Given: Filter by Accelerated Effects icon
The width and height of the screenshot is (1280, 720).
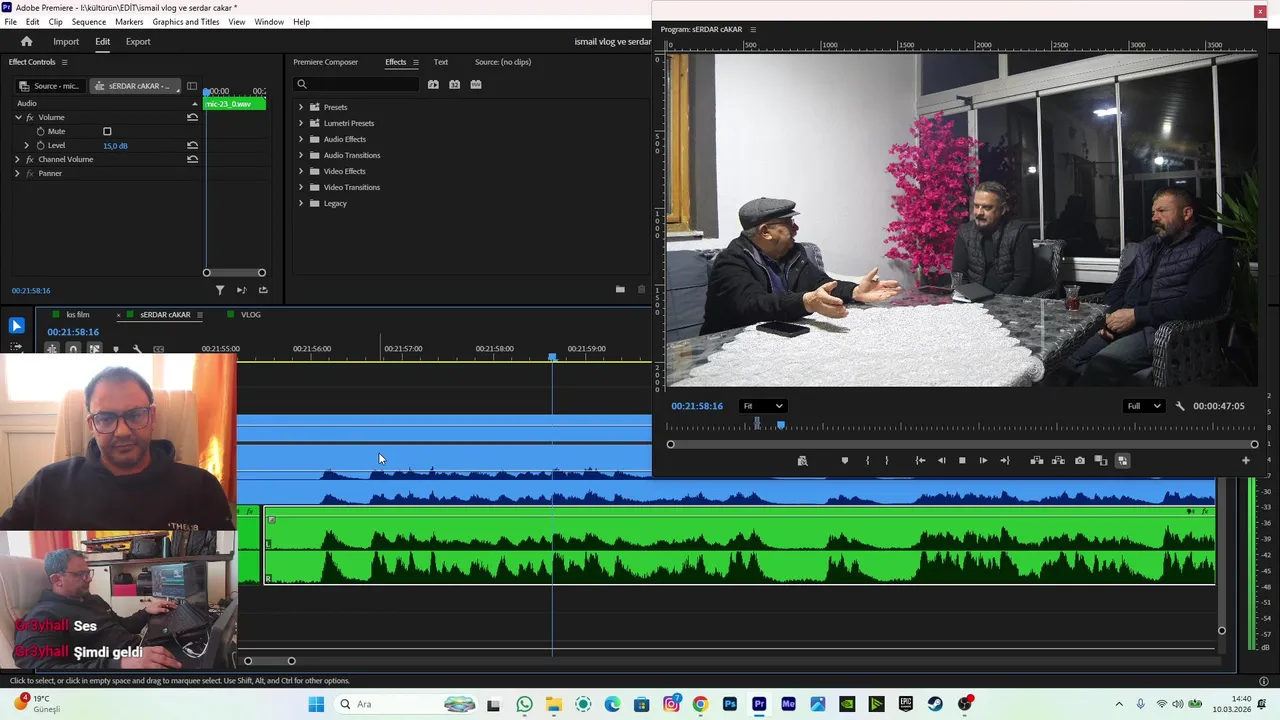Looking at the screenshot, I should (x=433, y=84).
